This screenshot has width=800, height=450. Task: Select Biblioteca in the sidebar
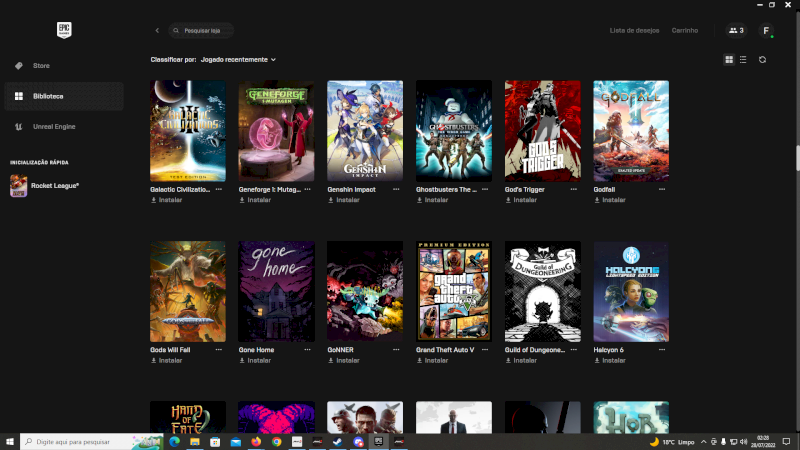[48, 96]
